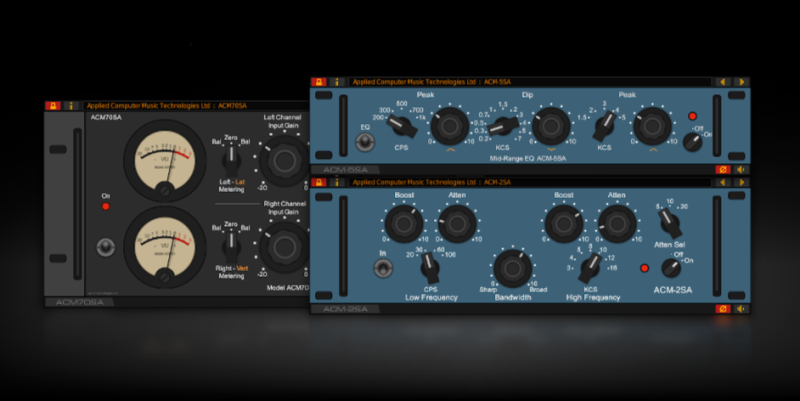The height and width of the screenshot is (401, 800).
Task: Go to next preset on ACM-5SA
Action: 741,82
